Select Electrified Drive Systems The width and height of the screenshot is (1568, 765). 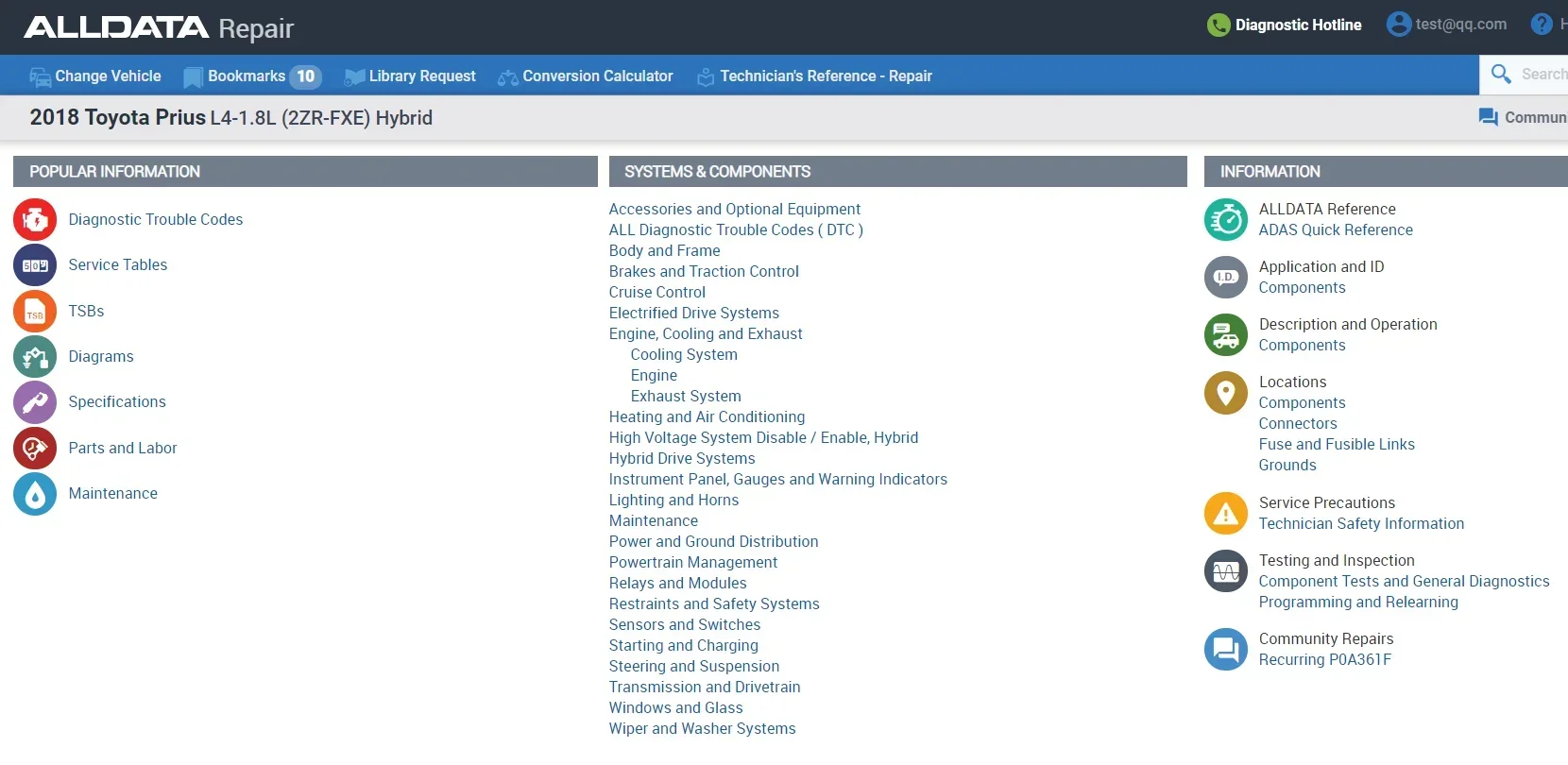pos(694,314)
